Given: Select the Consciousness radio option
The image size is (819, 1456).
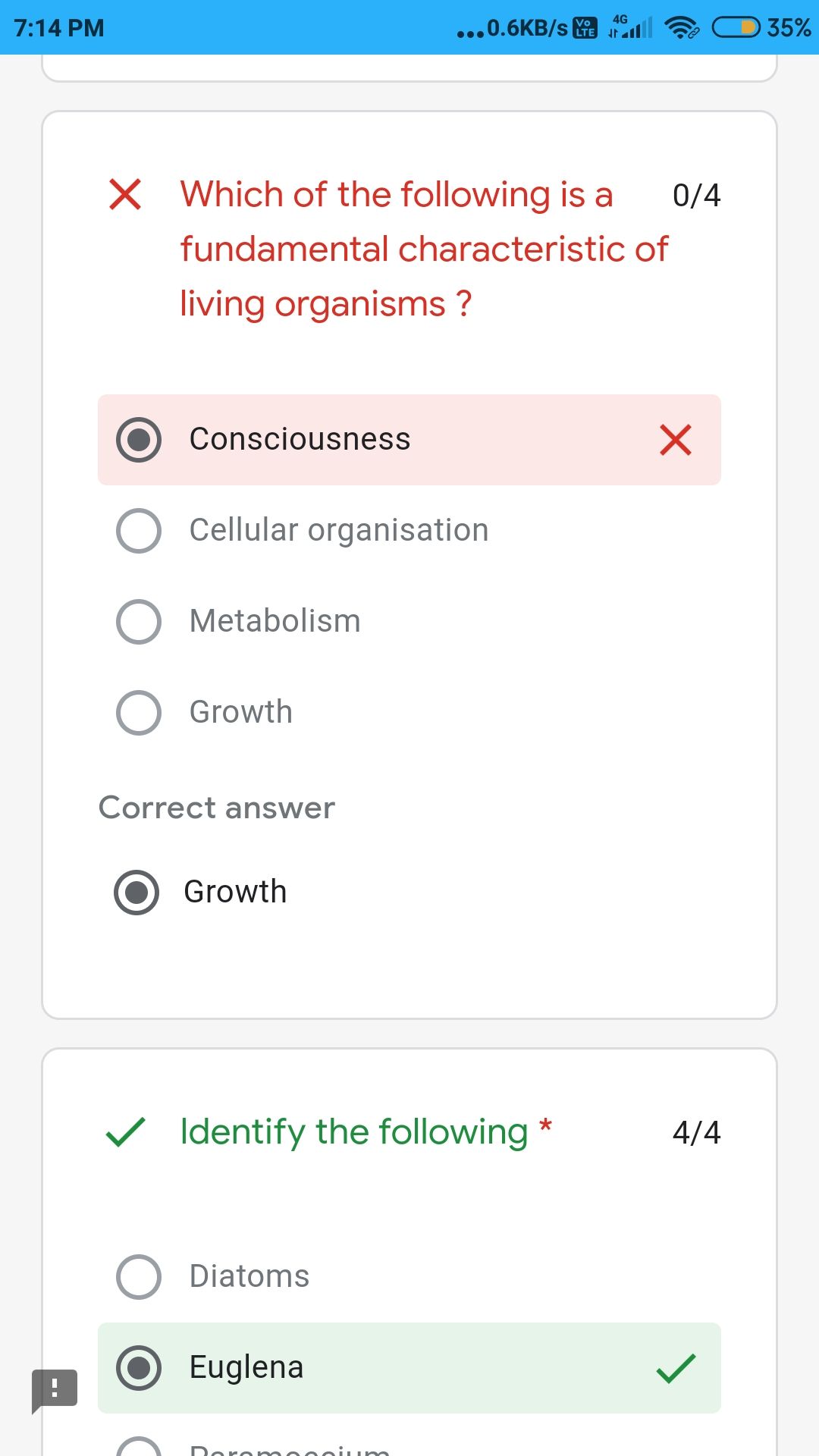Looking at the screenshot, I should click(409, 440).
